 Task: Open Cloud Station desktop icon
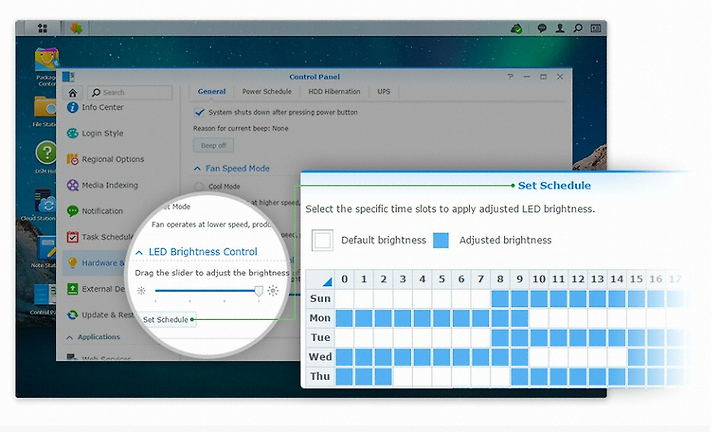click(45, 201)
